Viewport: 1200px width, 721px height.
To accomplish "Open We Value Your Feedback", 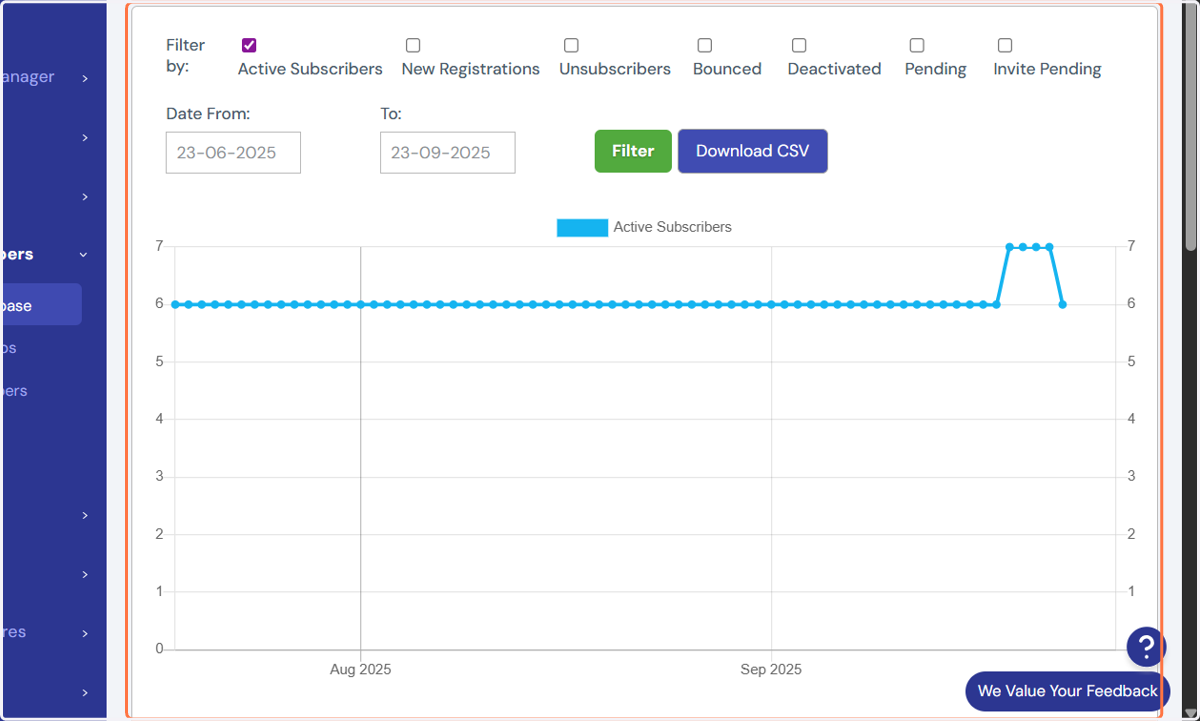I will [x=1067, y=691].
